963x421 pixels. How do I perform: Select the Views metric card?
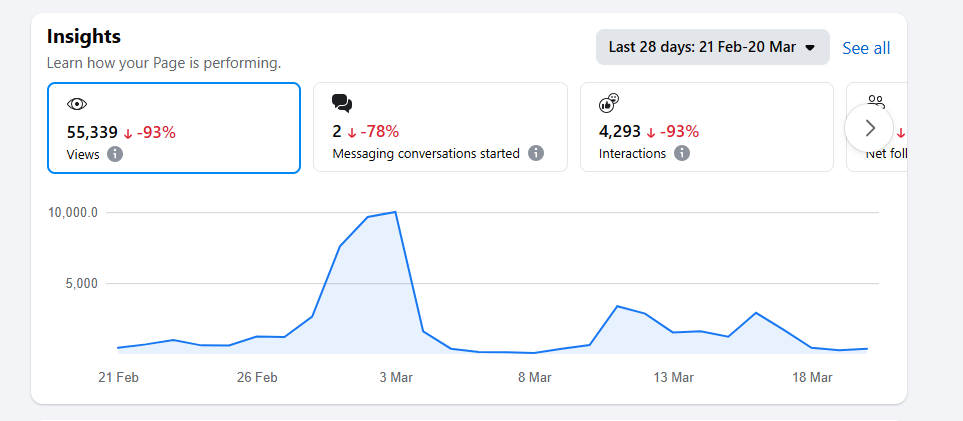click(173, 127)
